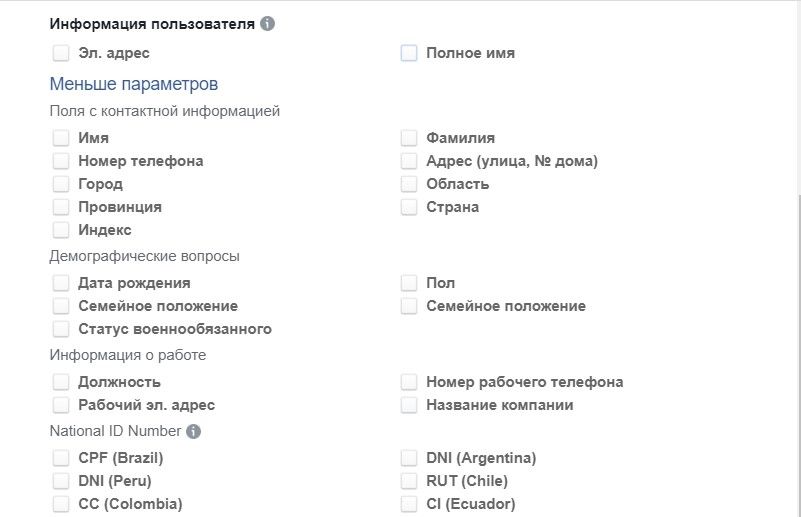Viewport: 801px width, 517px height.
Task: Click info icon beside Информация пользователя
Action: pos(267,24)
